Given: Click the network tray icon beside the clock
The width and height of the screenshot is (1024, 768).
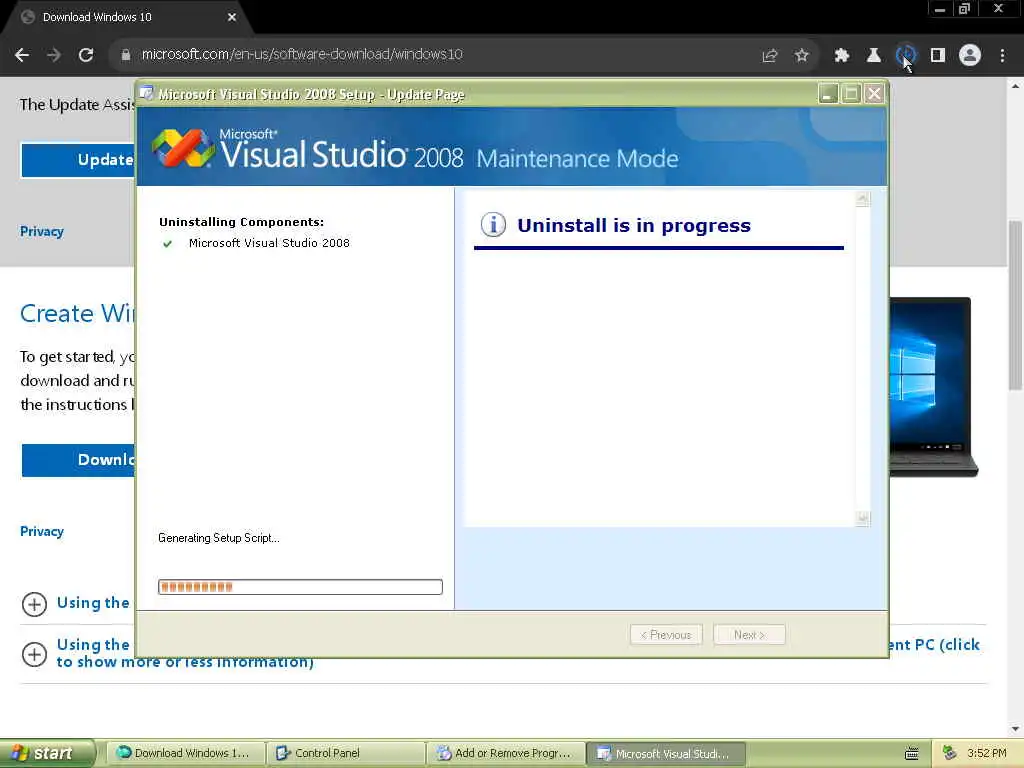Looking at the screenshot, I should pyautogui.click(x=950, y=754).
